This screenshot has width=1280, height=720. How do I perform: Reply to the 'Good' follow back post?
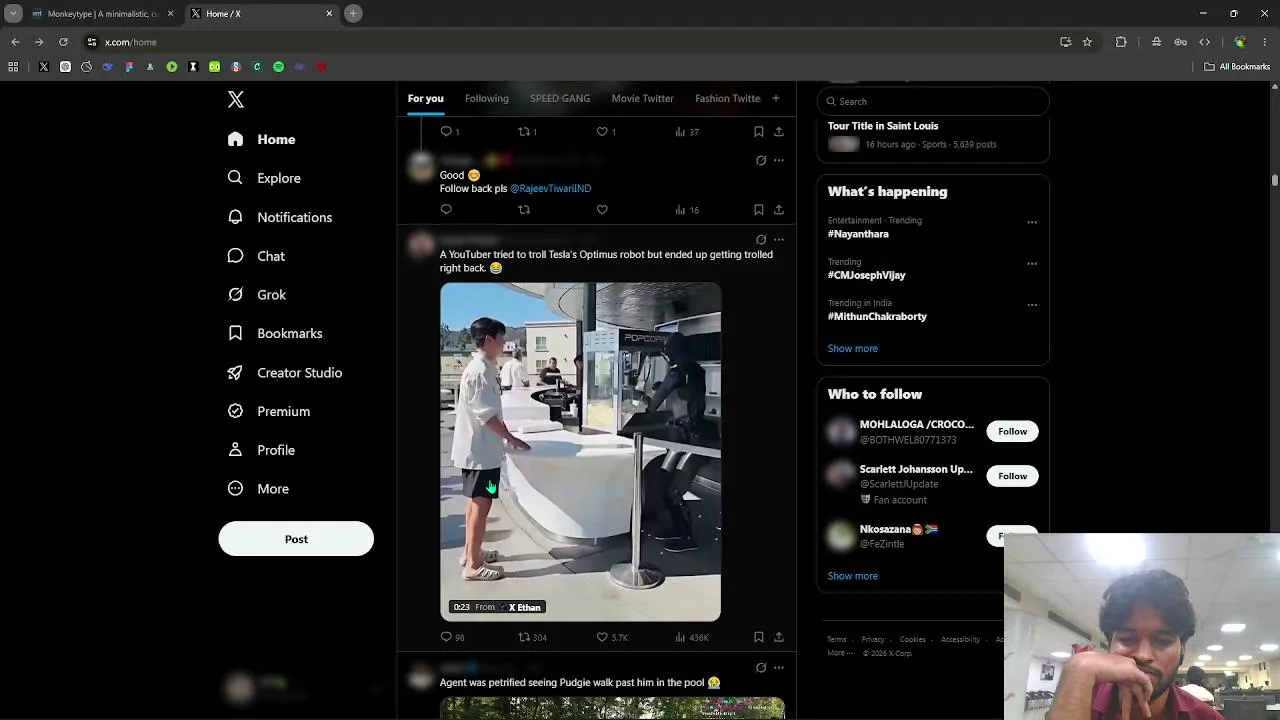(x=446, y=210)
